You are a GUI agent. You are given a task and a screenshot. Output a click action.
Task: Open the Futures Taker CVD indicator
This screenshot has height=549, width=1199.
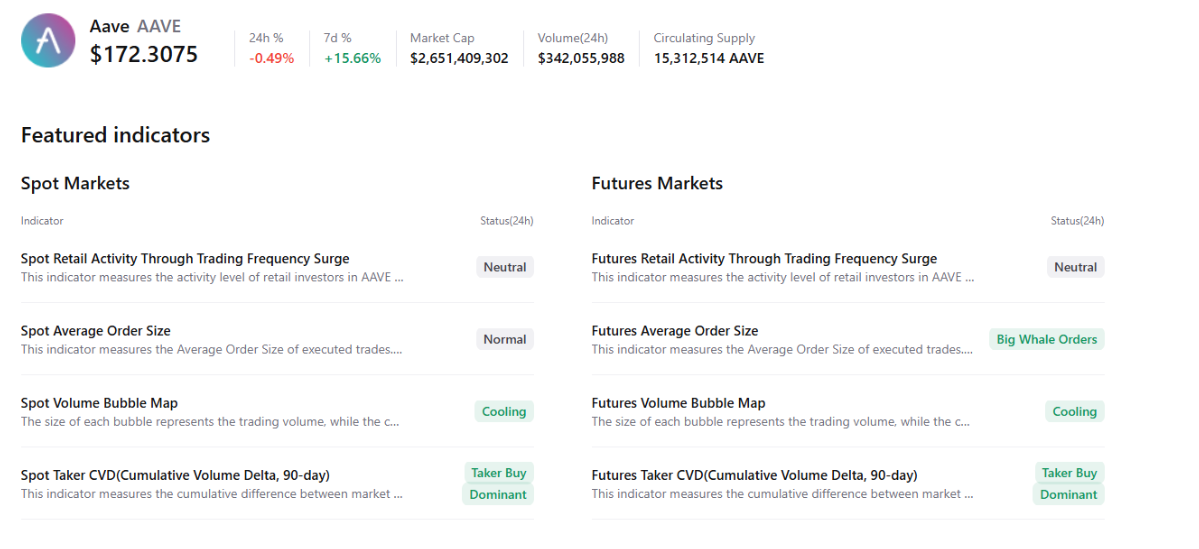coord(754,475)
